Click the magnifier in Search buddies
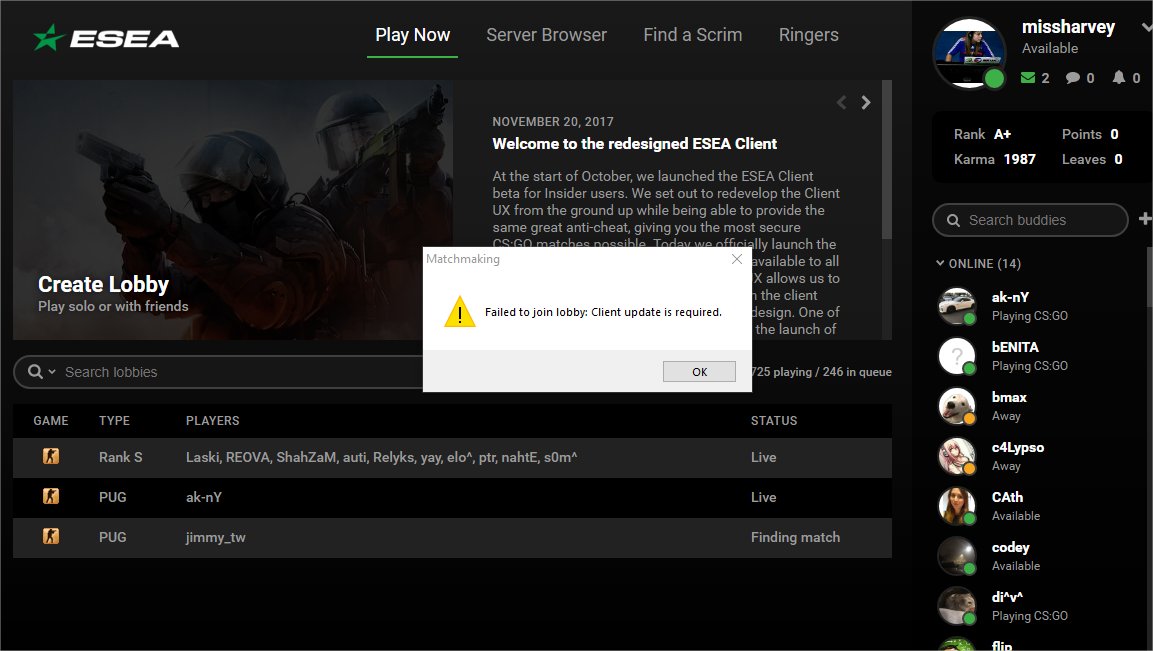This screenshot has width=1153, height=651. pyautogui.click(x=953, y=220)
